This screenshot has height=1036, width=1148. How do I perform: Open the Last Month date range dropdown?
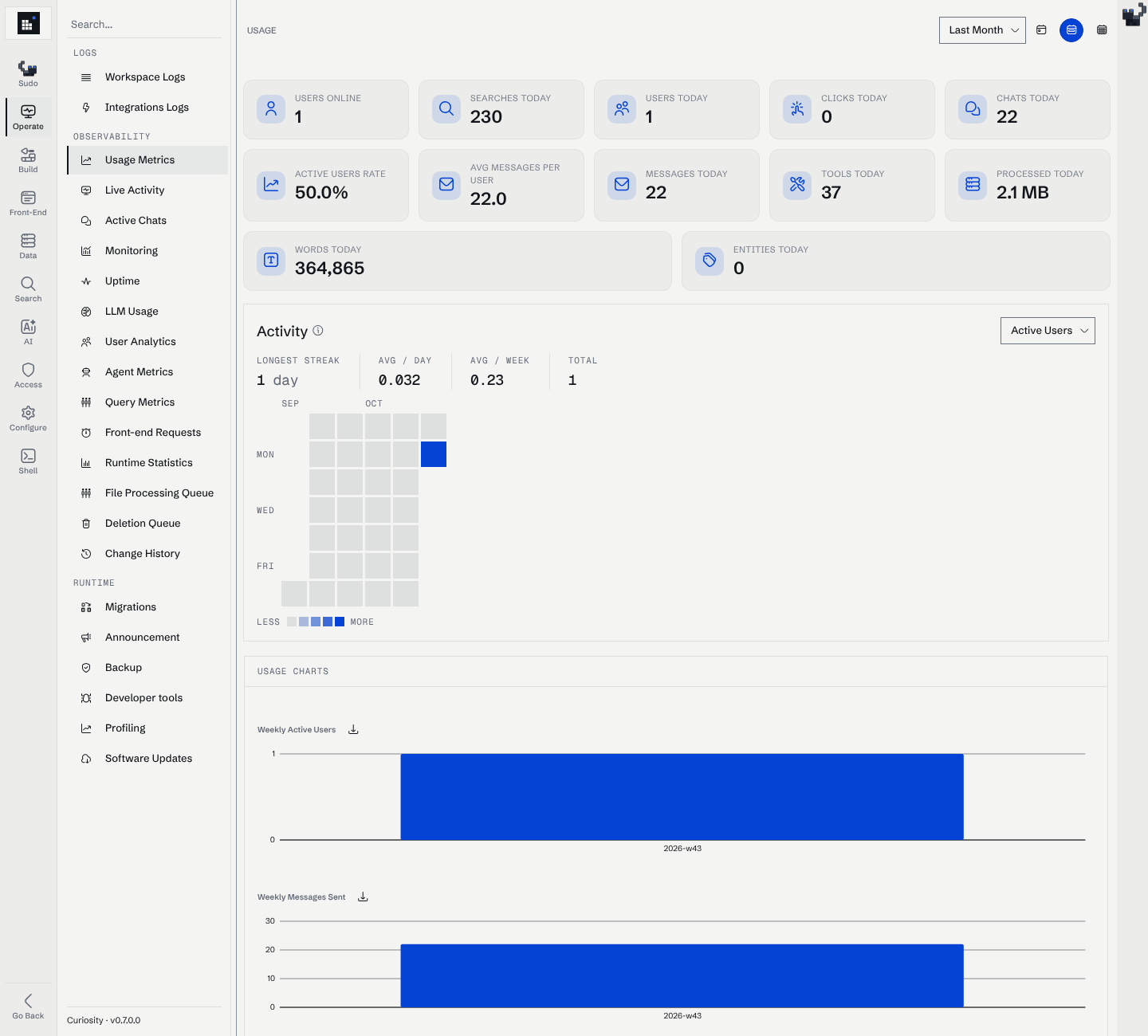coord(982,30)
